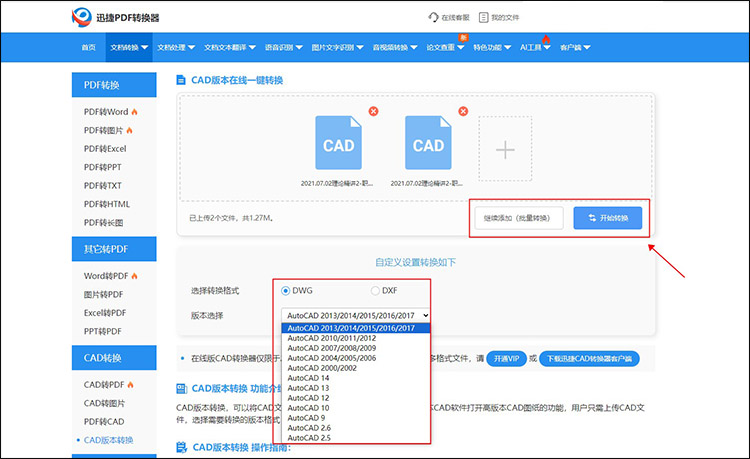This screenshot has width=750, height=459.
Task: Open 语音识别 navigation menu
Action: click(x=284, y=47)
